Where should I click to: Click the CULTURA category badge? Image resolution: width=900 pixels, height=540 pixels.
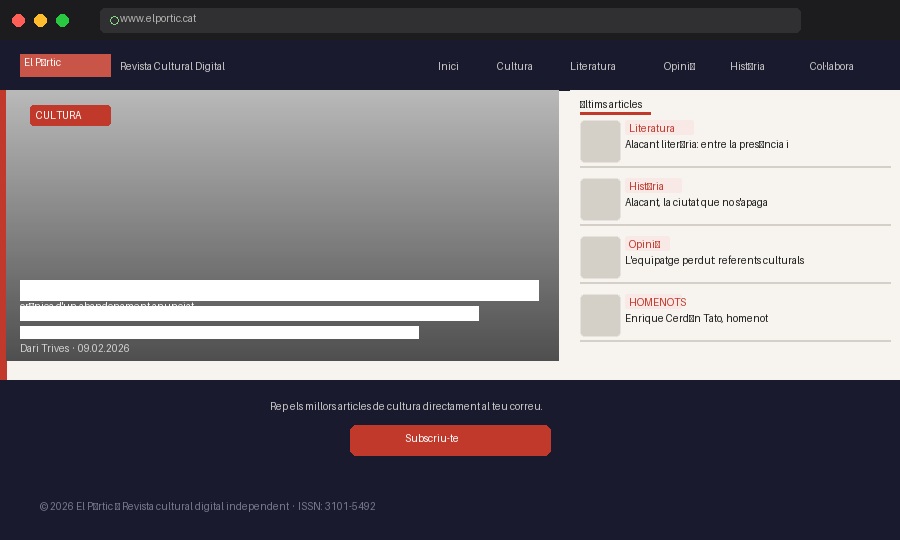coord(71,115)
